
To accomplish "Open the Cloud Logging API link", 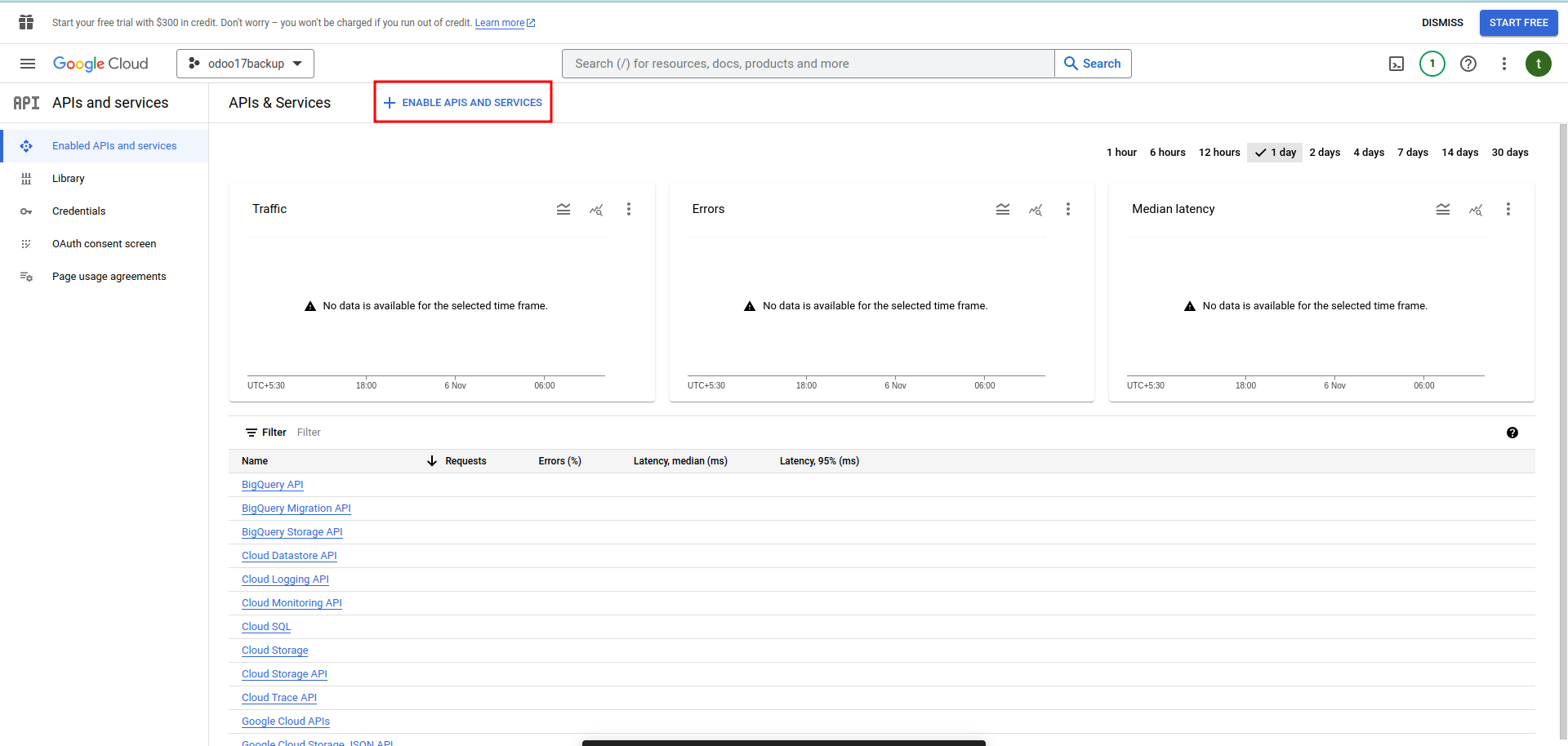I will 285,579.
